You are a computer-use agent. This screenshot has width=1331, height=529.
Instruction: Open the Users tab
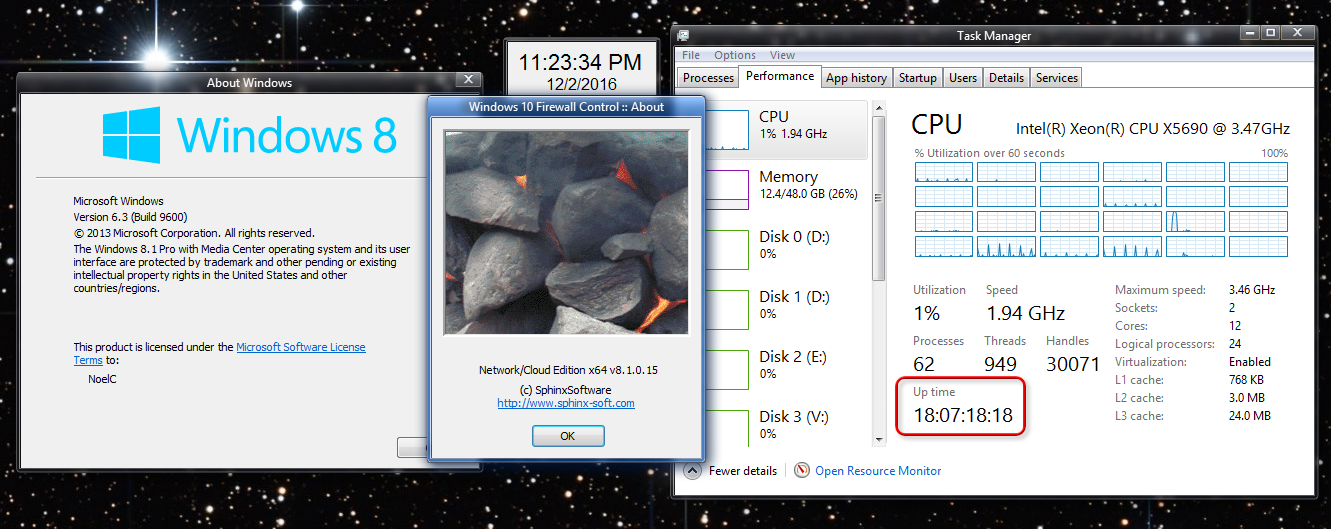(x=963, y=77)
